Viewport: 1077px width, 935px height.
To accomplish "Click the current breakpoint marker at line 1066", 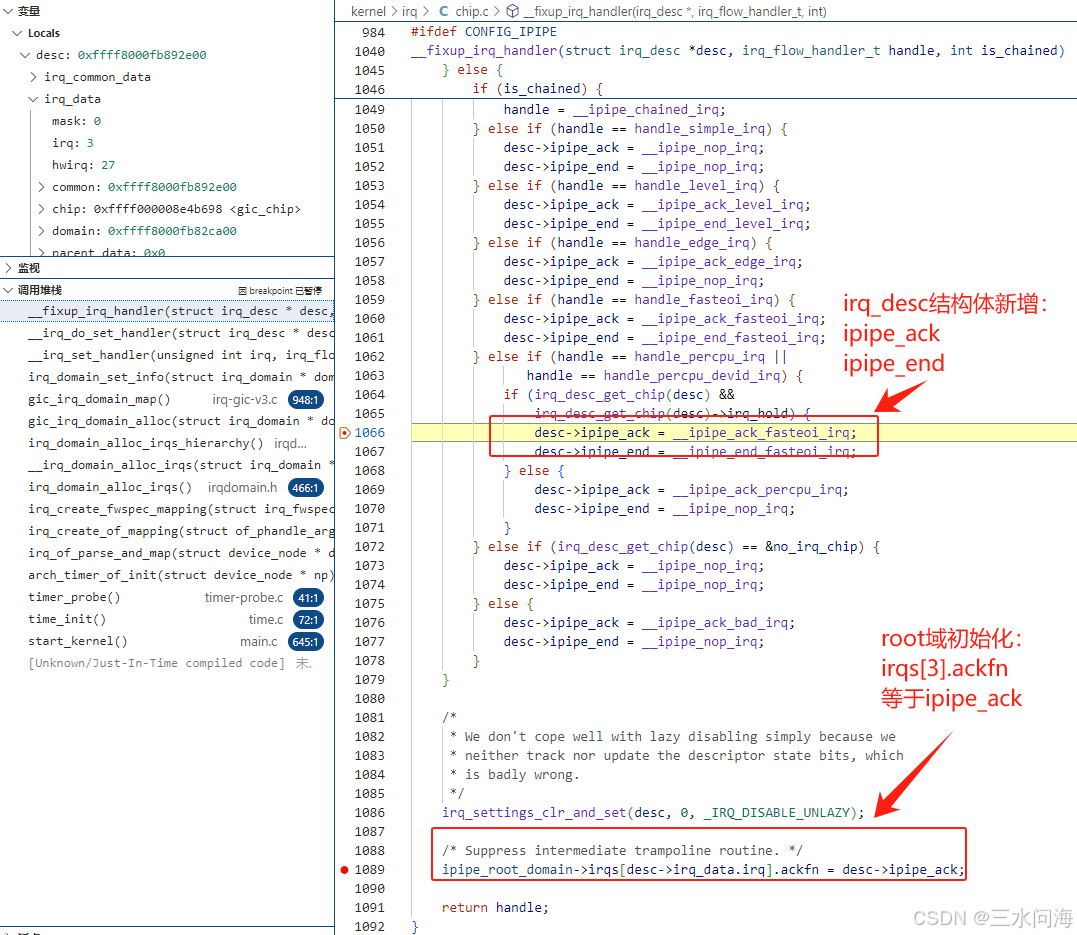I will (x=345, y=433).
